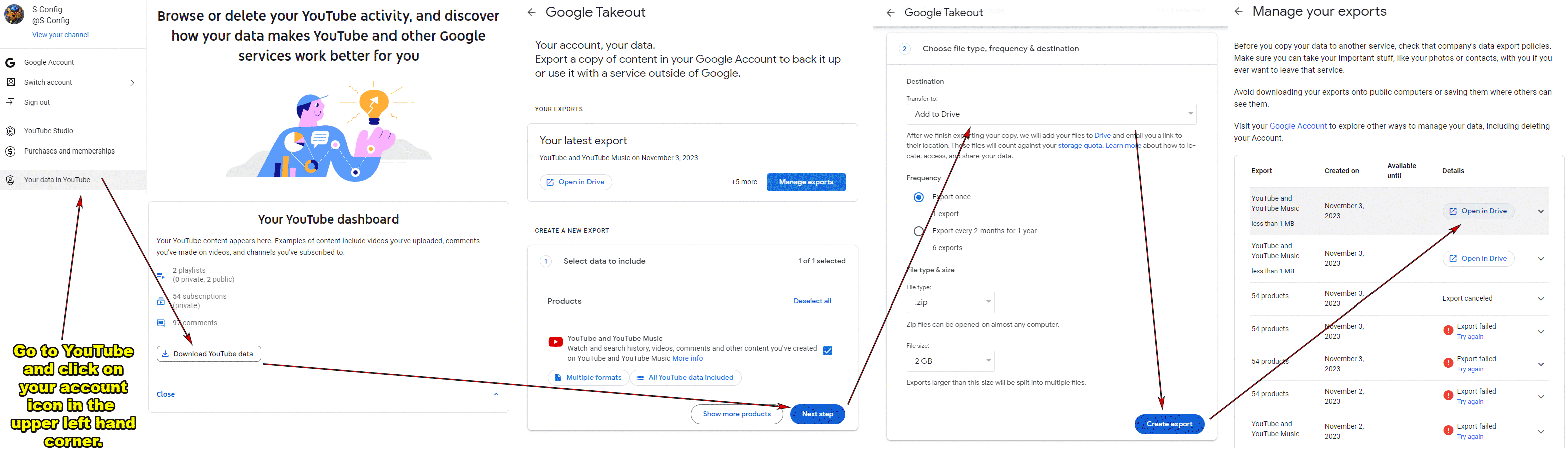1568x459 pixels.
Task: Go back from first Google Takeout page
Action: point(531,12)
